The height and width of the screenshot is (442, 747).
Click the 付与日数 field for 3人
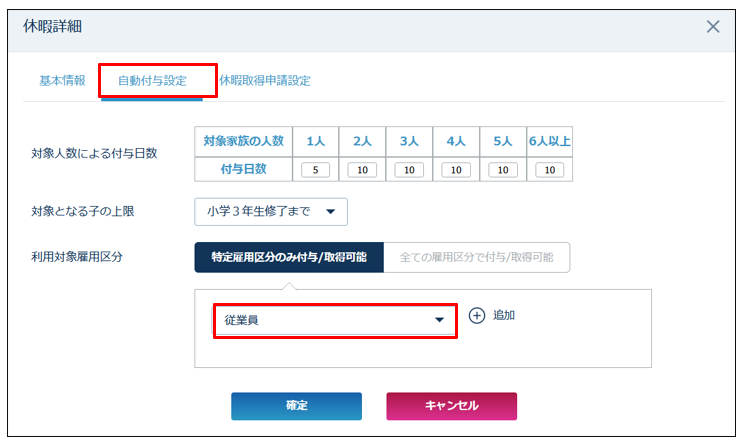tap(409, 170)
